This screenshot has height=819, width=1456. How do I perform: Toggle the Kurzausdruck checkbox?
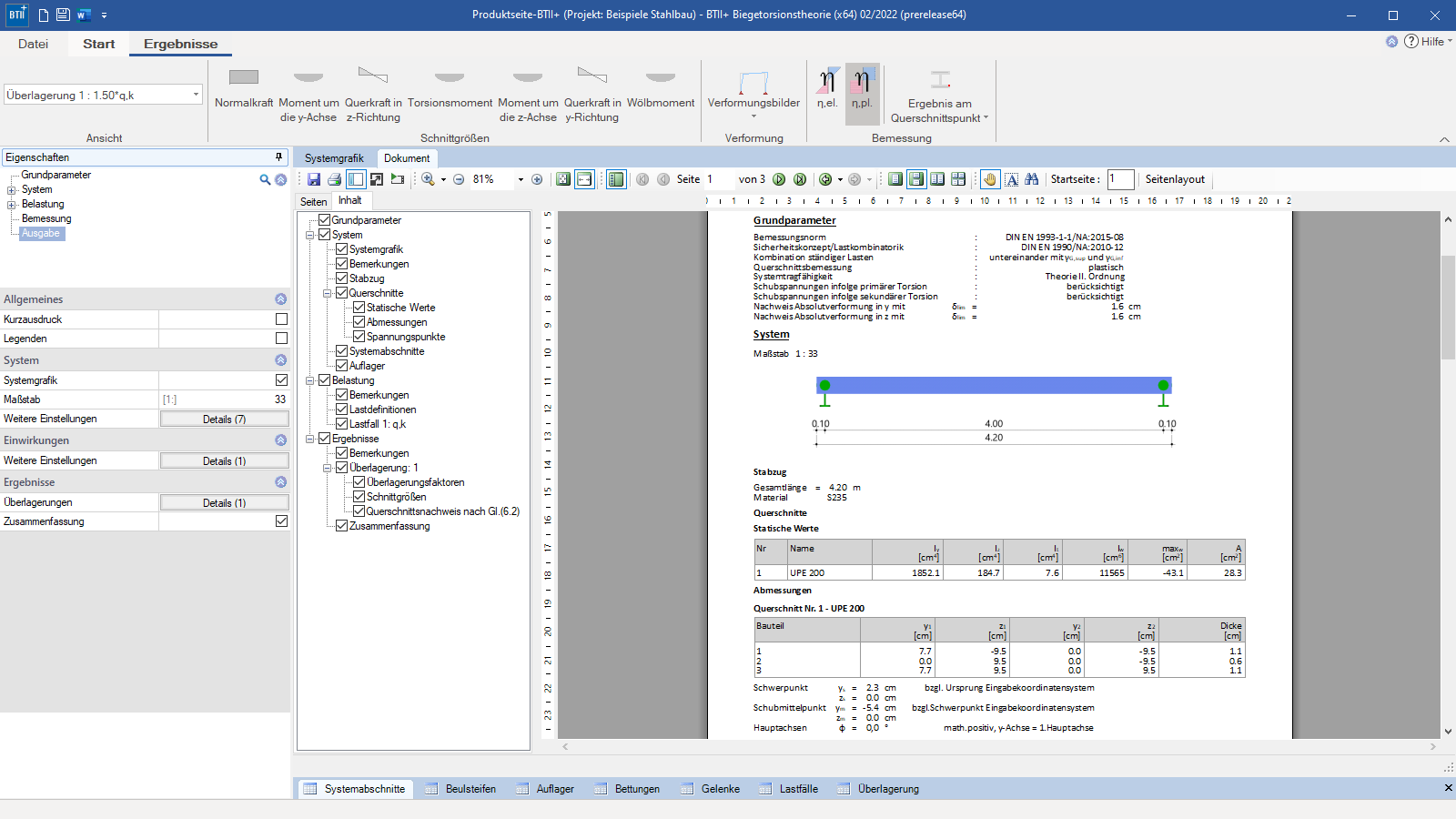281,319
